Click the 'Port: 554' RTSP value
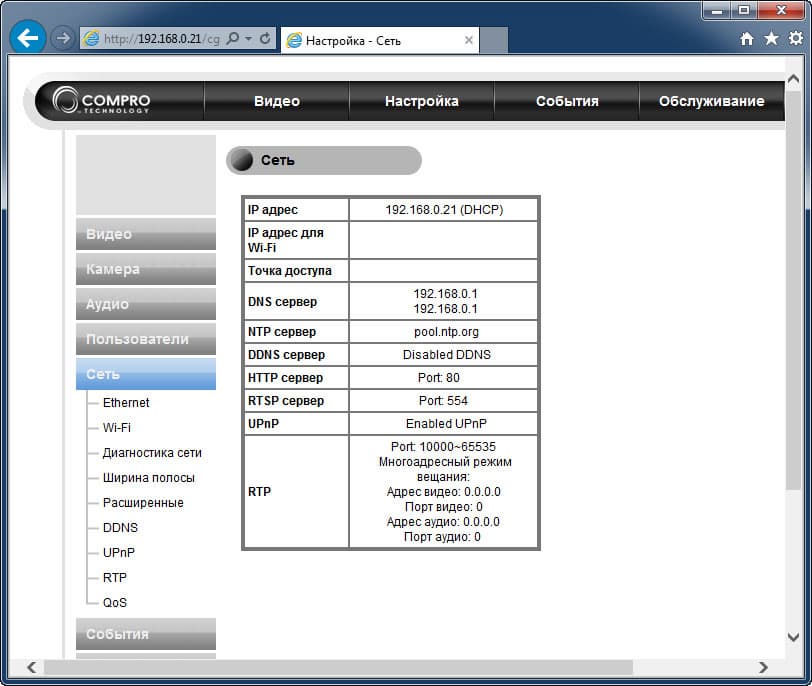812x686 pixels. [x=443, y=401]
